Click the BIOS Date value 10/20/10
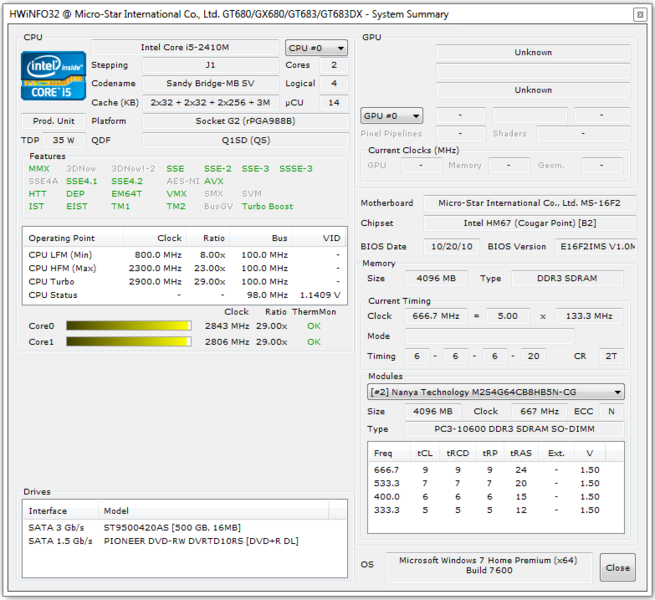655x600 pixels. point(452,247)
